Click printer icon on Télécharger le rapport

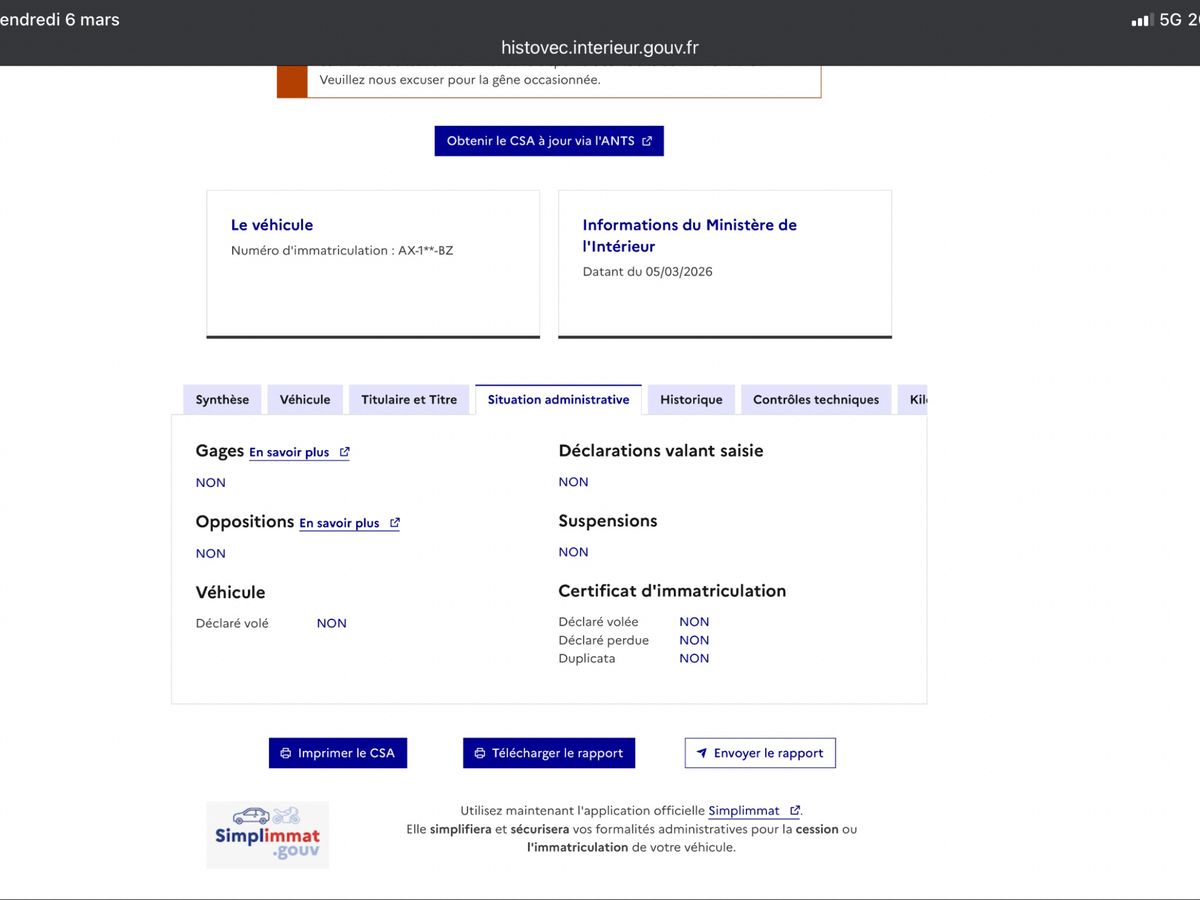(480, 753)
